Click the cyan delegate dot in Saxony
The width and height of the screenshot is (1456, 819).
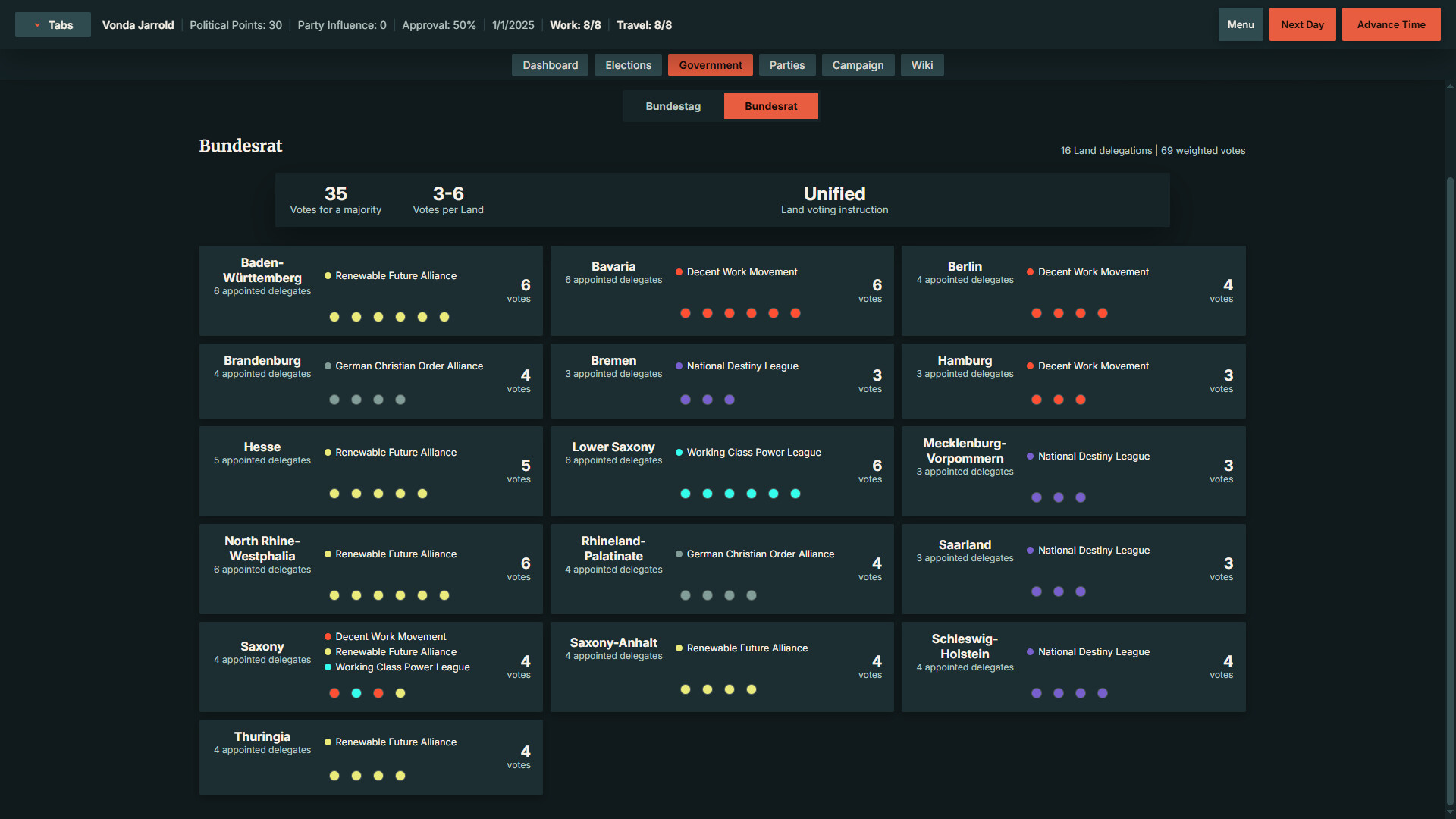(x=356, y=693)
